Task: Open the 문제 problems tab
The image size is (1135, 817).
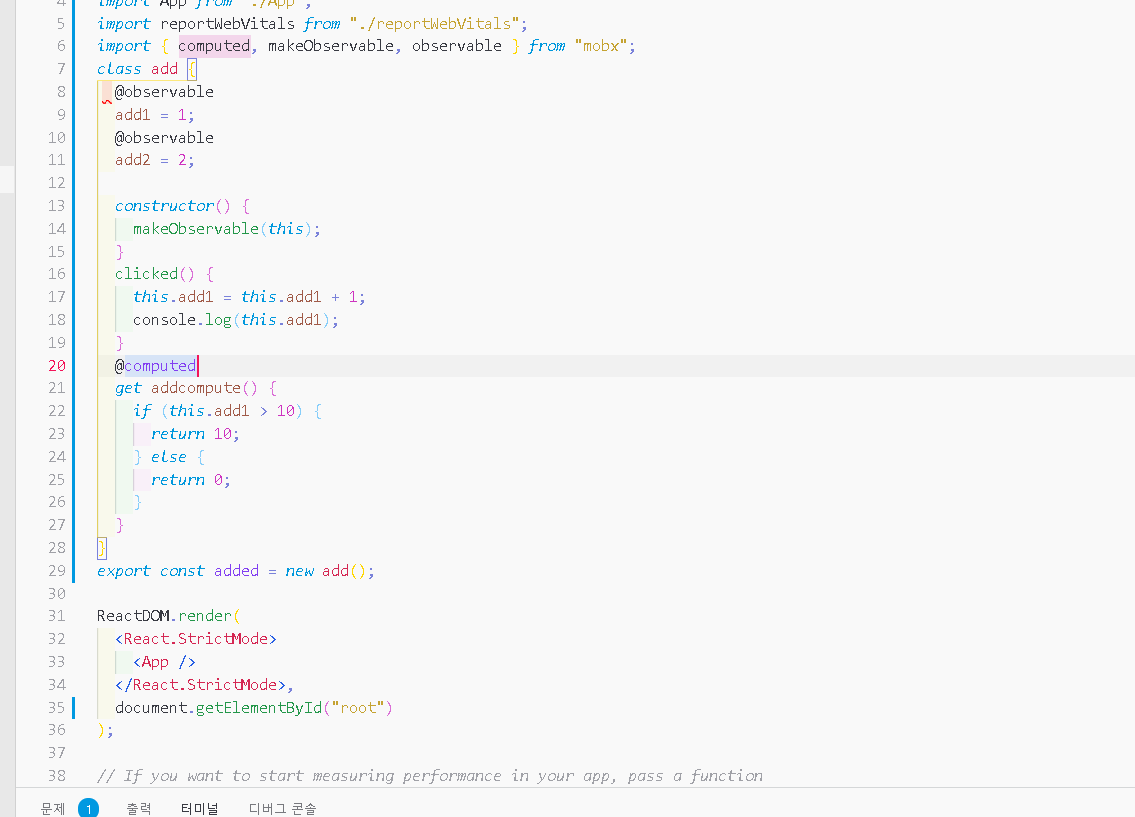Action: coord(53,808)
